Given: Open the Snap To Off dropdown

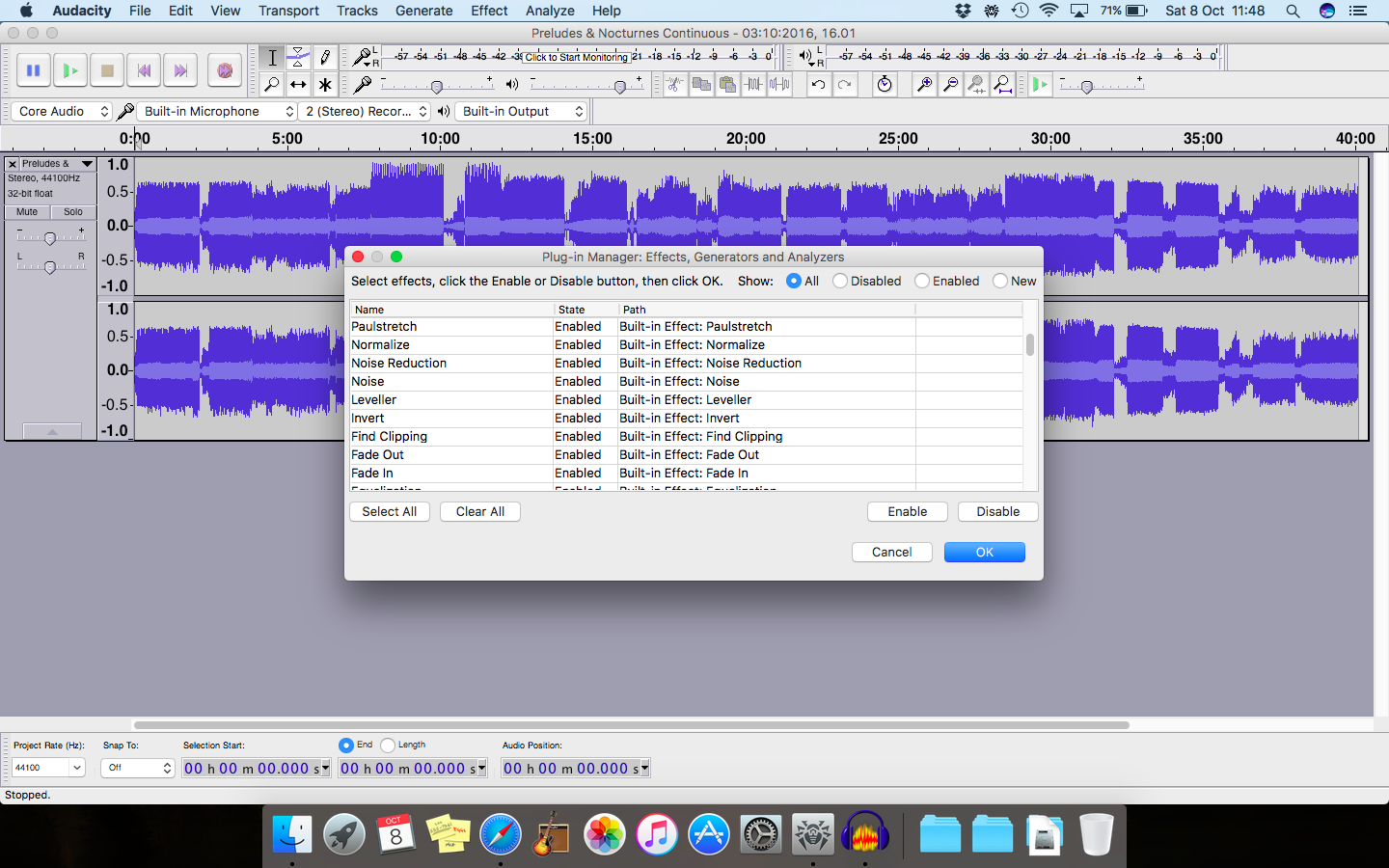Looking at the screenshot, I should coord(137,768).
